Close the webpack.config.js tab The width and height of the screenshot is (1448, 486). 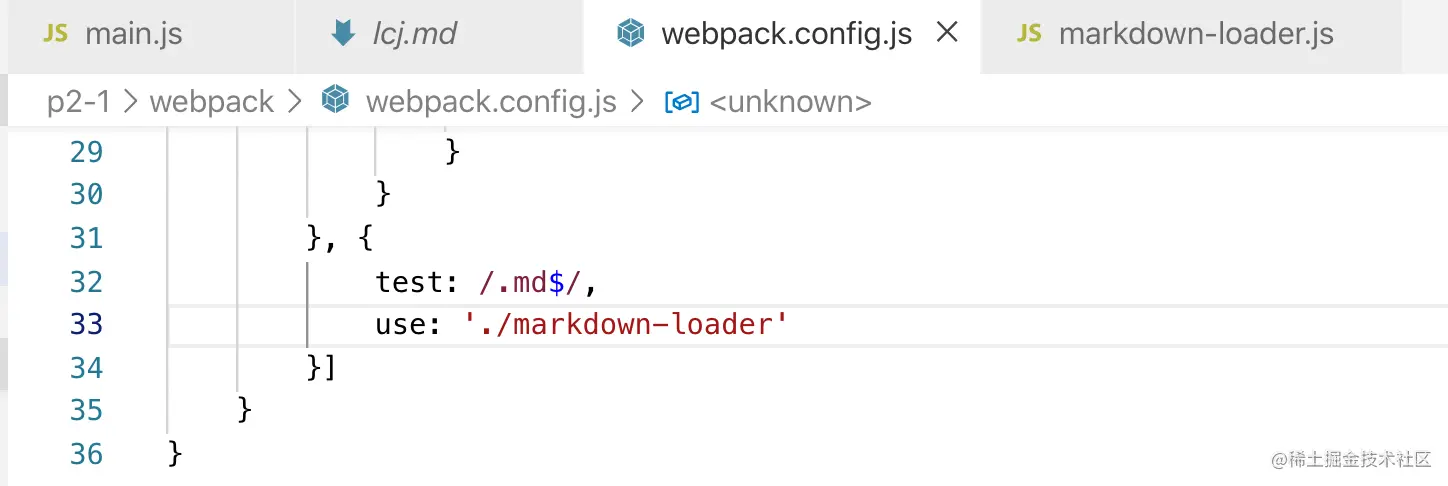[946, 33]
